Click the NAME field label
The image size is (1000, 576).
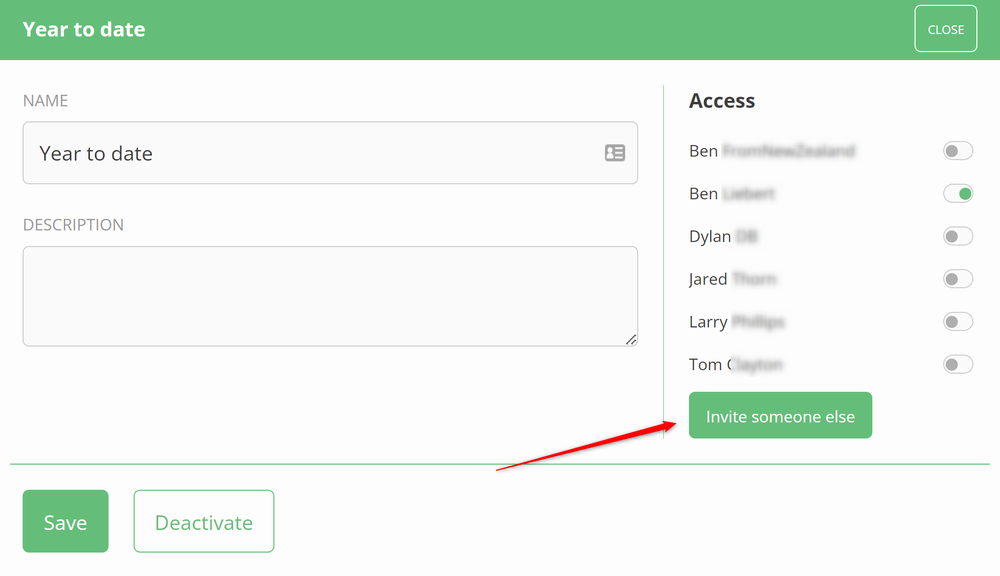pos(46,101)
